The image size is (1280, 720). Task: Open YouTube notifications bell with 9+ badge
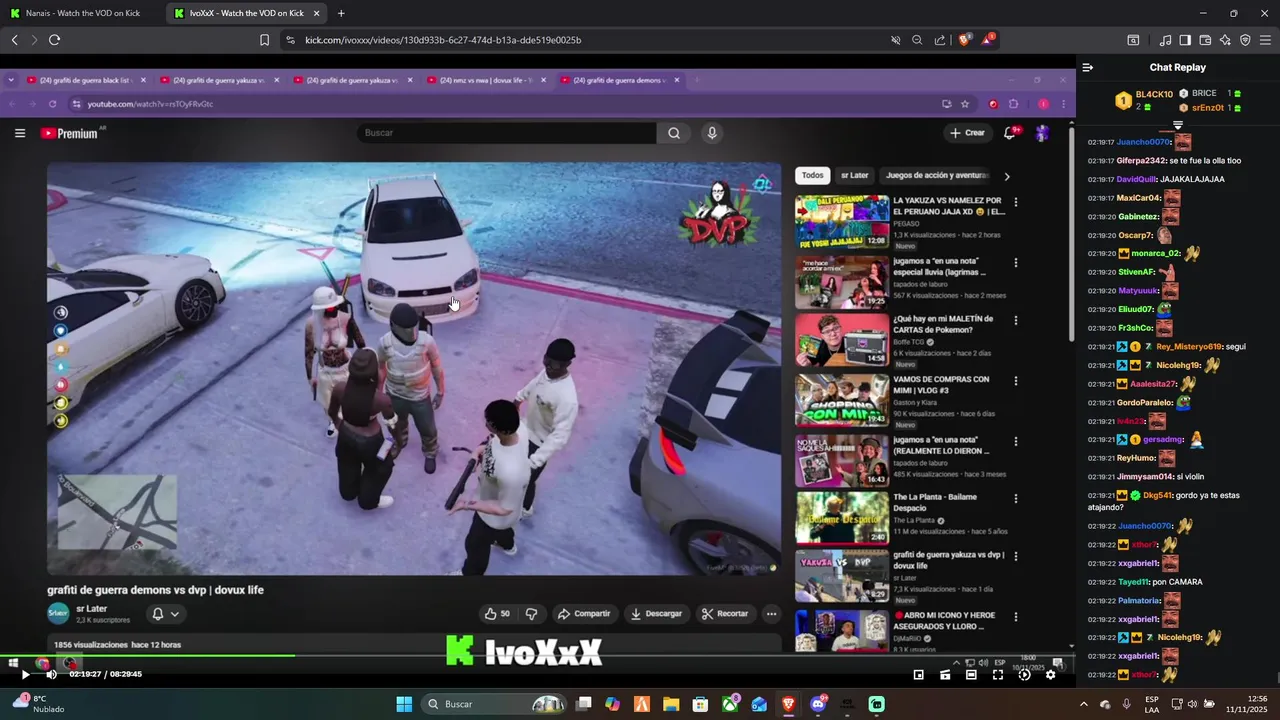pos(1011,132)
